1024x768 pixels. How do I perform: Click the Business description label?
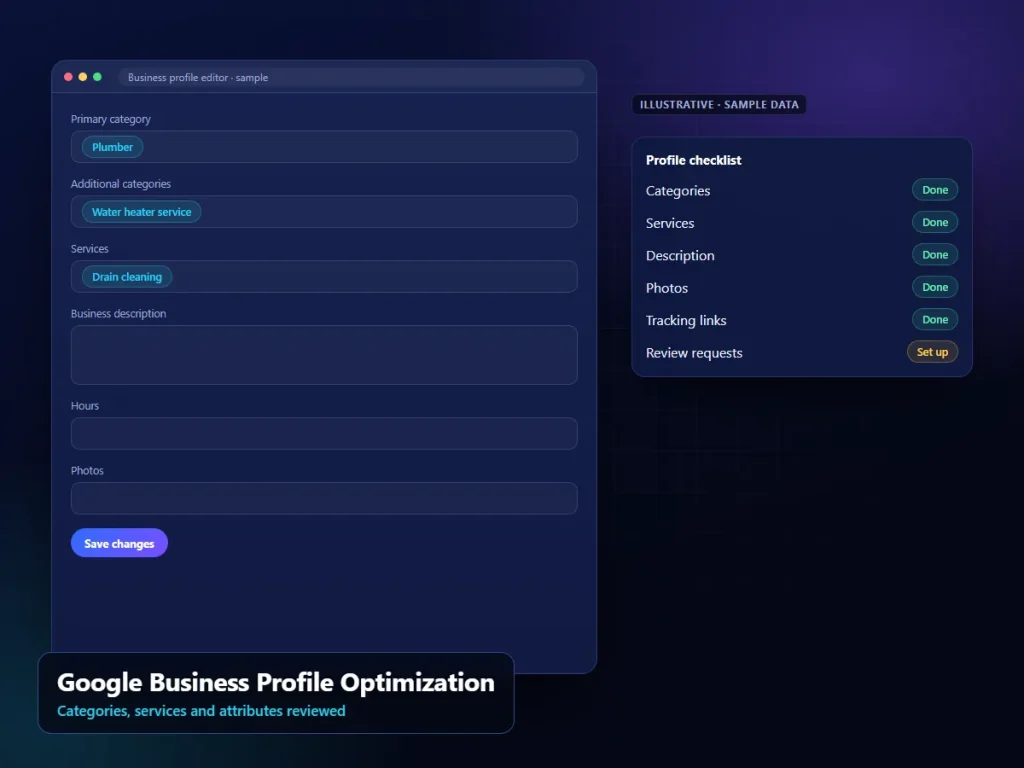pyautogui.click(x=118, y=313)
